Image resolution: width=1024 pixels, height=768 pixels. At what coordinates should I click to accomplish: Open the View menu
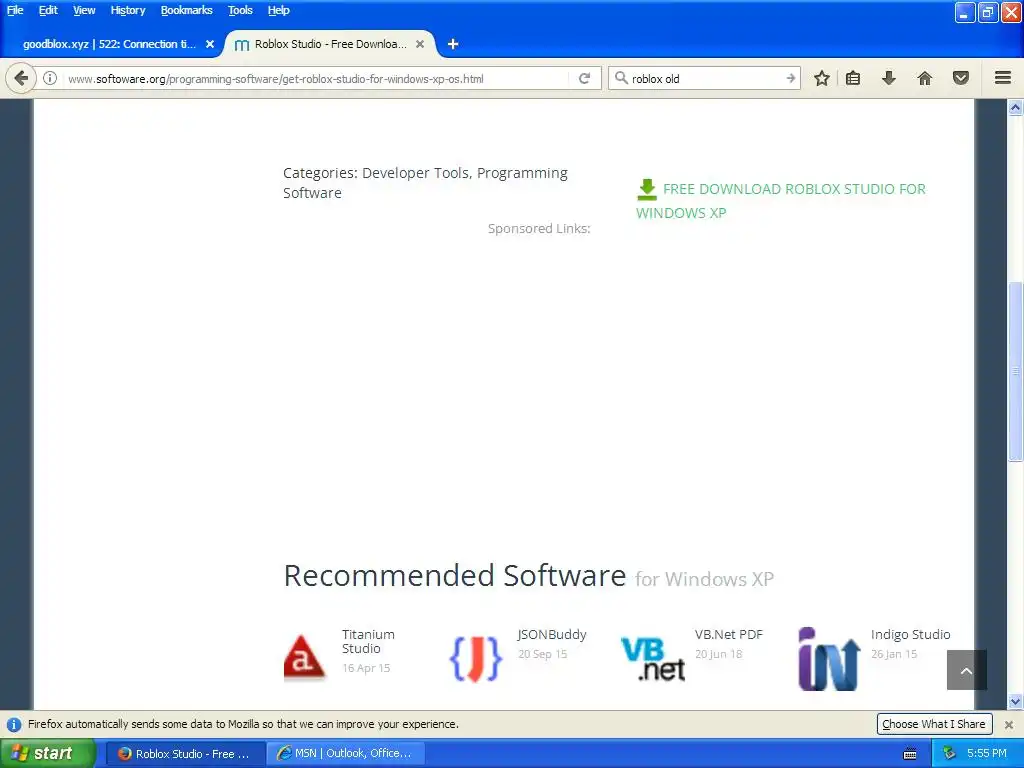[x=84, y=10]
